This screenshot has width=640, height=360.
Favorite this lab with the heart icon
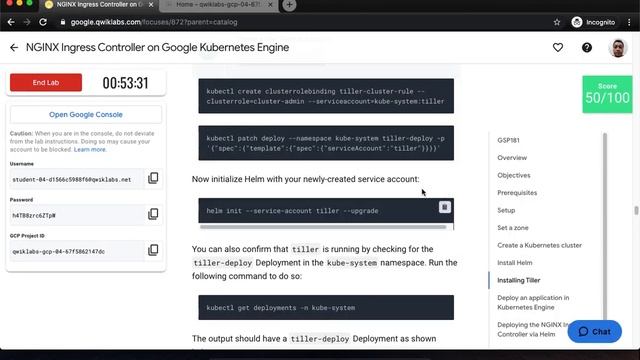tap(558, 47)
